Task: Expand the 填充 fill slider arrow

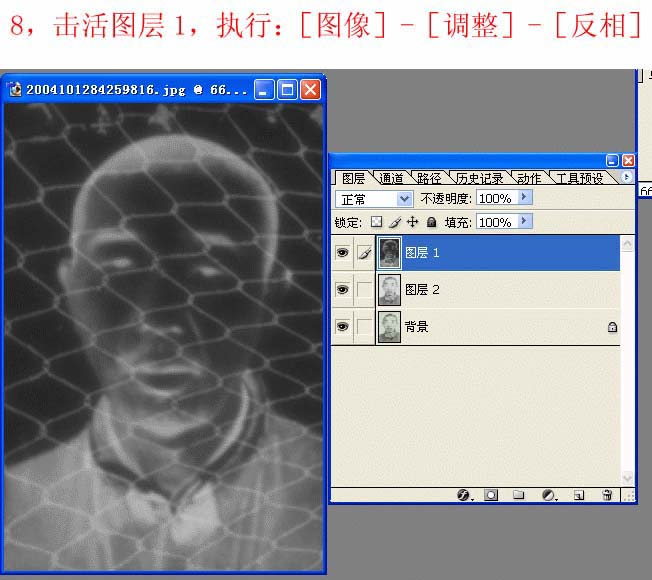Action: pos(525,222)
